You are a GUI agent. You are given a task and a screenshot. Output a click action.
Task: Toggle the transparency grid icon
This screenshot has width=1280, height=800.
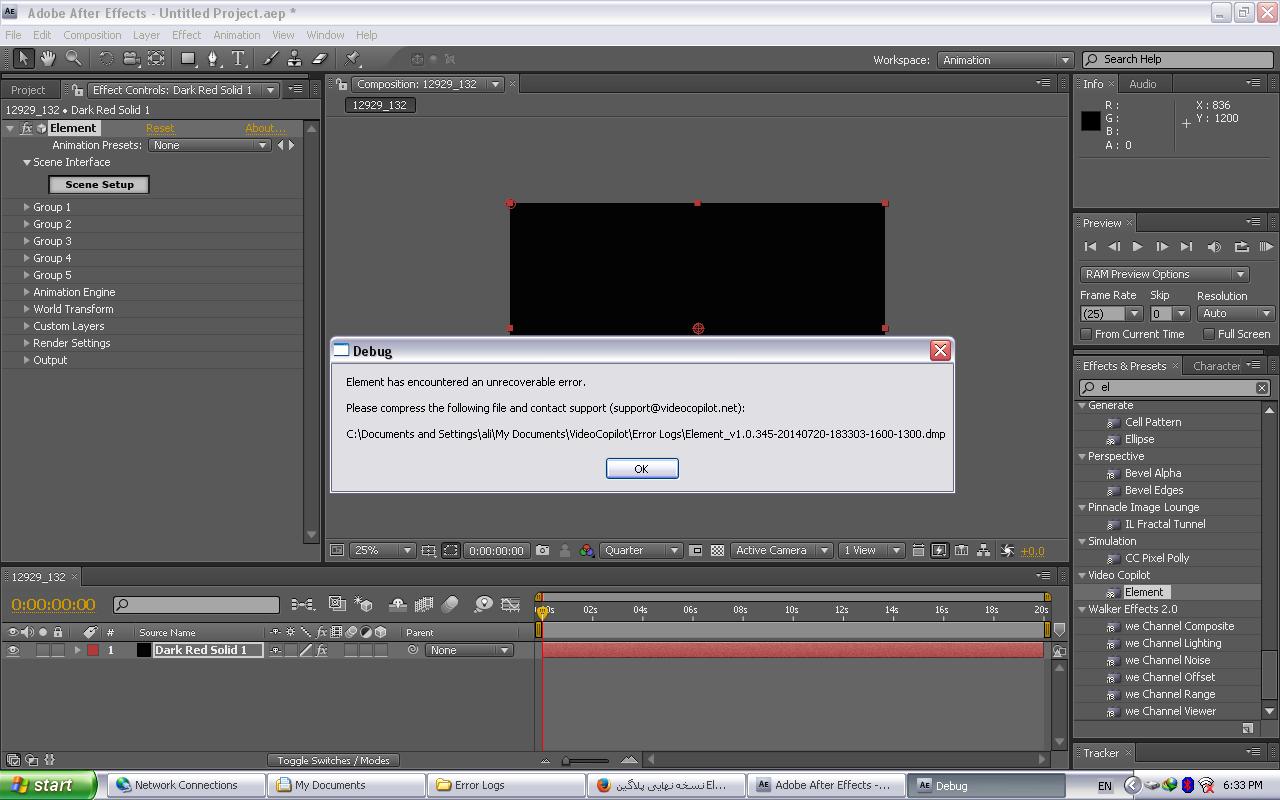717,550
